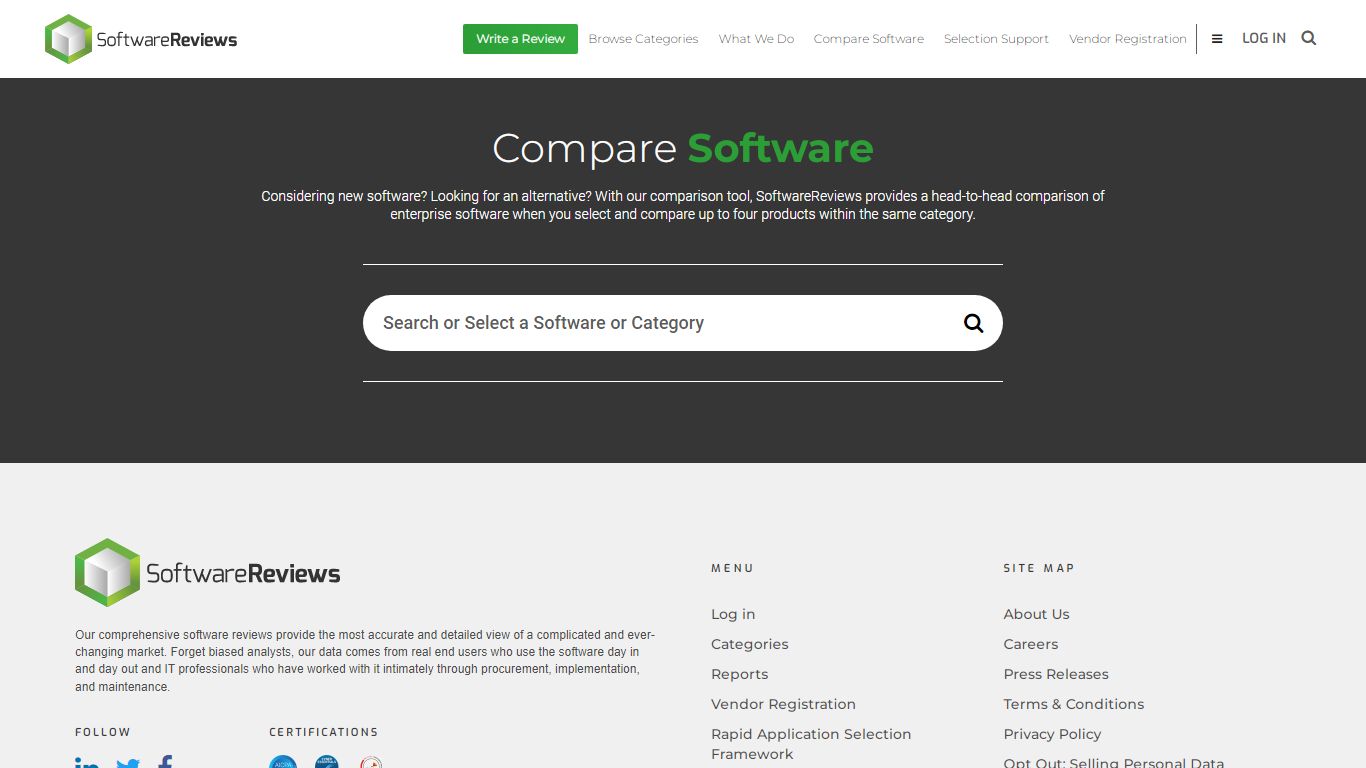Image resolution: width=1366 pixels, height=768 pixels.
Task: Open What We Do menu item
Action: [756, 39]
